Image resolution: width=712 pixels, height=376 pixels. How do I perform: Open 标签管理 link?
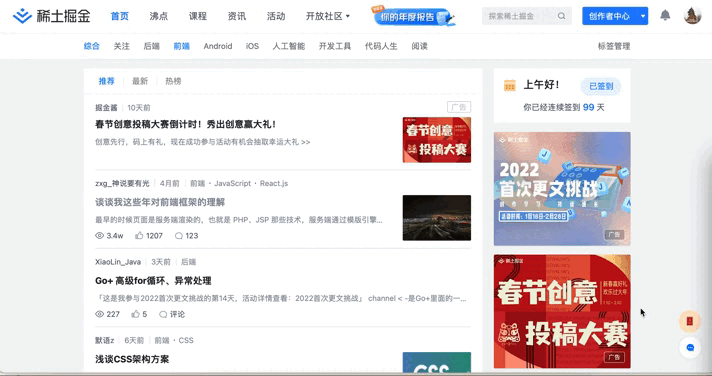click(614, 46)
